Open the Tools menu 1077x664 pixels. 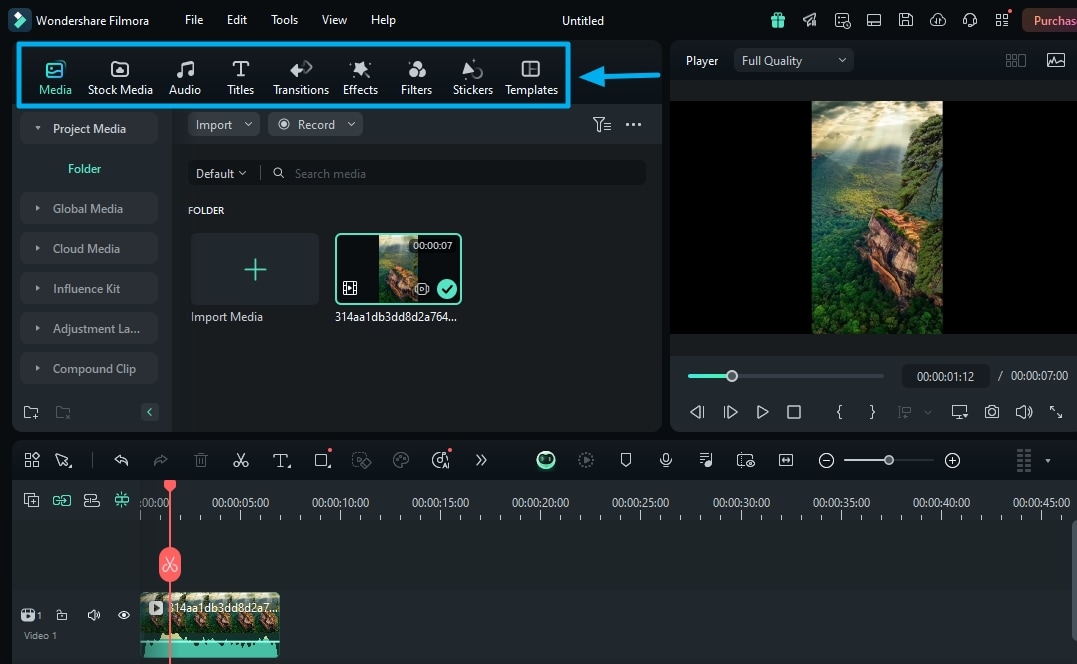[284, 20]
